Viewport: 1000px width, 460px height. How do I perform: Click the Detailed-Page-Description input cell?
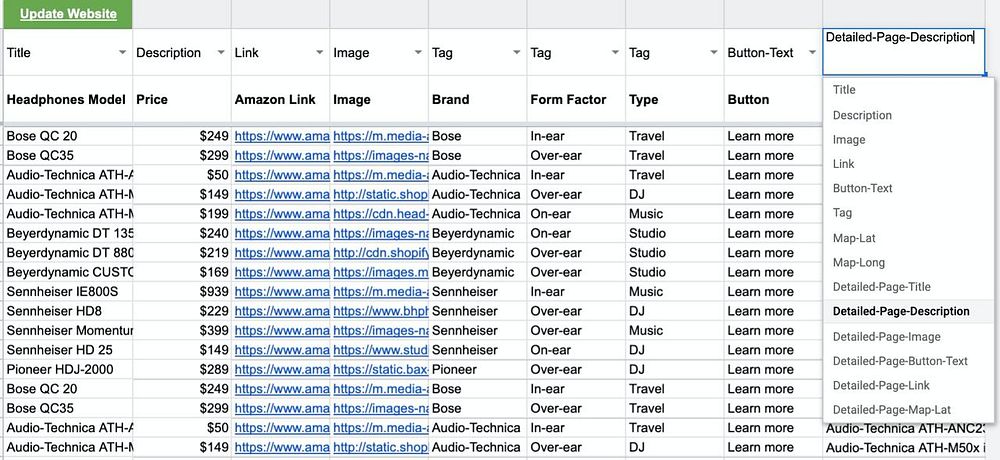(x=904, y=52)
